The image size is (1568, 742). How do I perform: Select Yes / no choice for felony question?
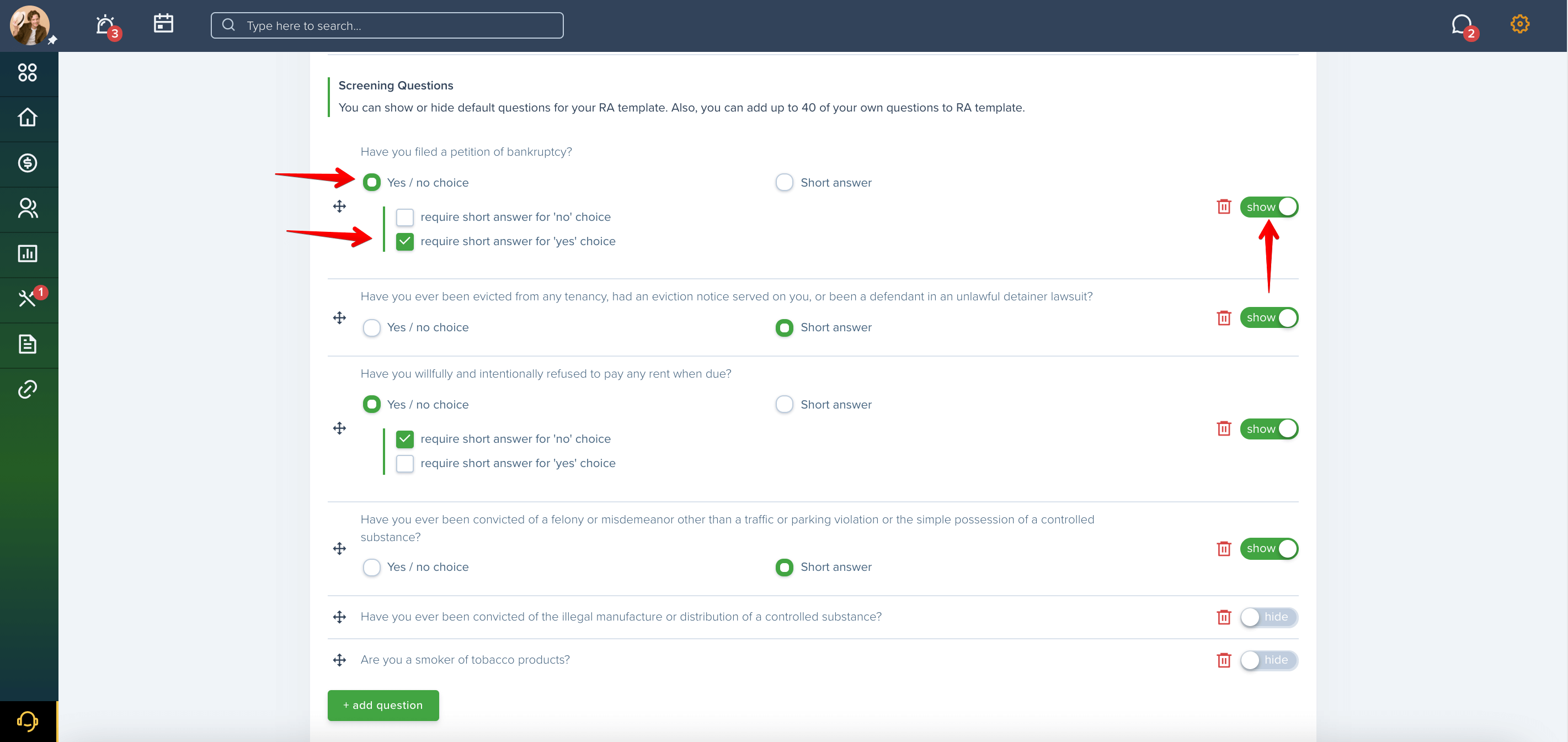pyautogui.click(x=371, y=567)
